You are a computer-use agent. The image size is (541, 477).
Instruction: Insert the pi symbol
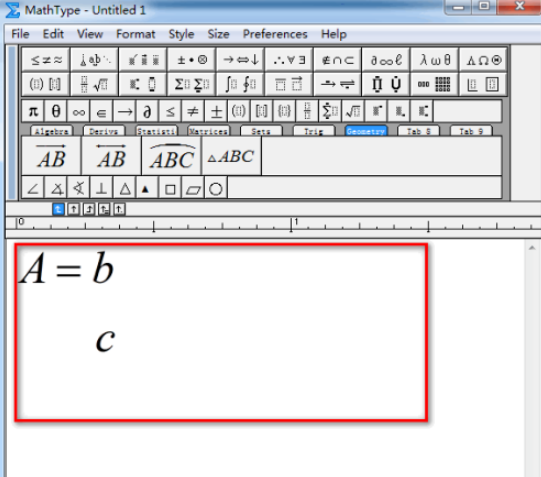[x=33, y=111]
